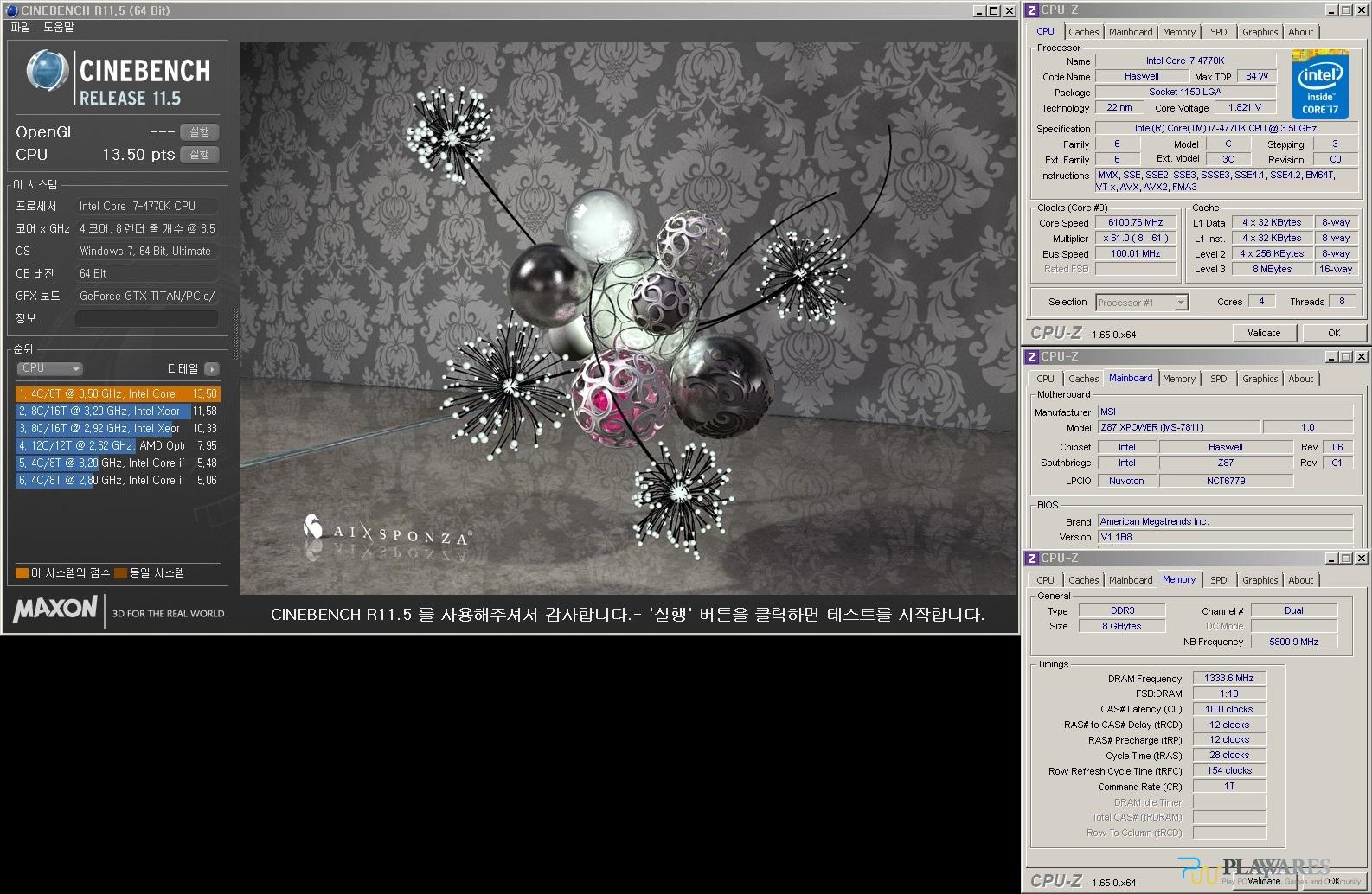Switch to Graphics tab in top CPU-Z
The height and width of the screenshot is (894, 1372).
coord(1260,32)
